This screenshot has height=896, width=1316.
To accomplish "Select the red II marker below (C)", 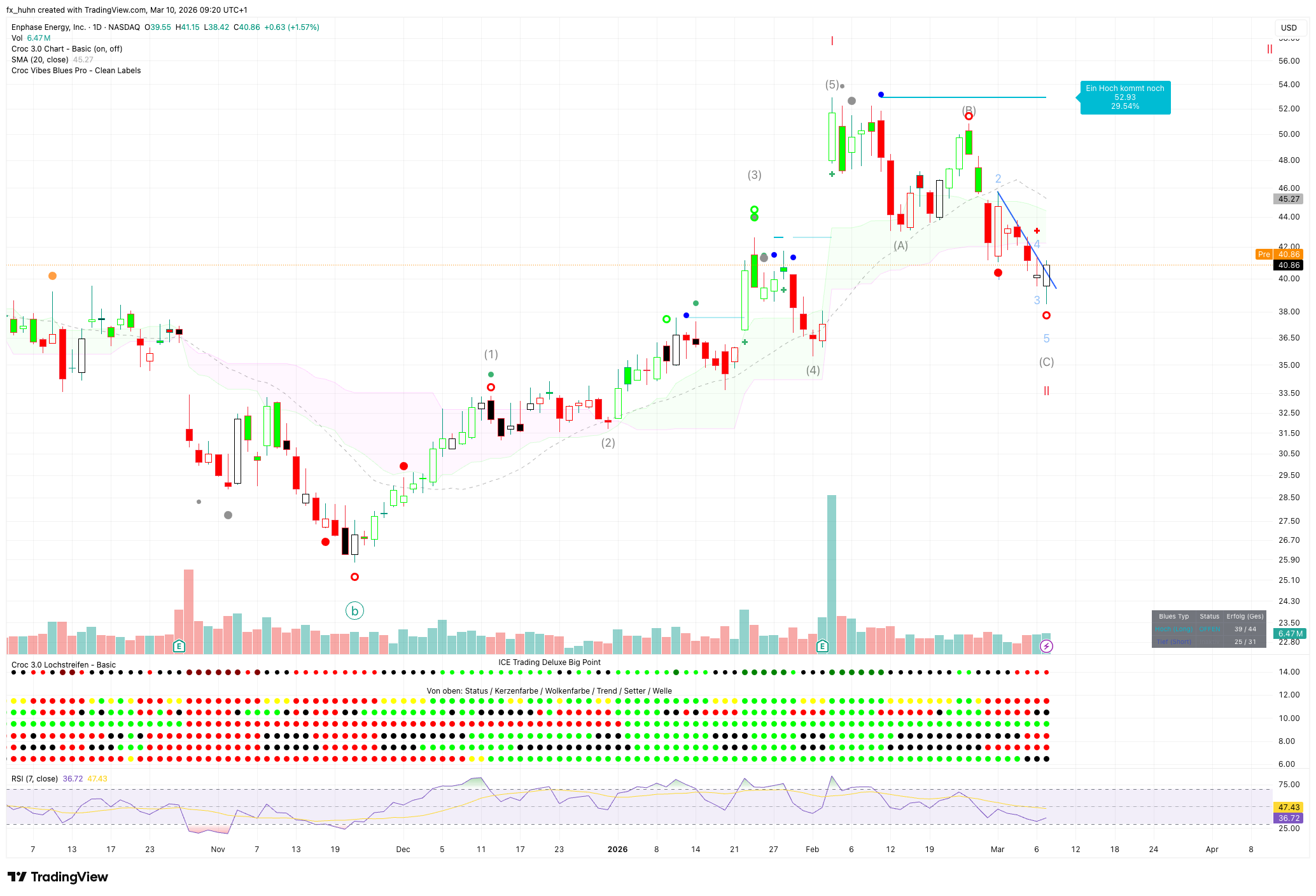I will (1046, 391).
